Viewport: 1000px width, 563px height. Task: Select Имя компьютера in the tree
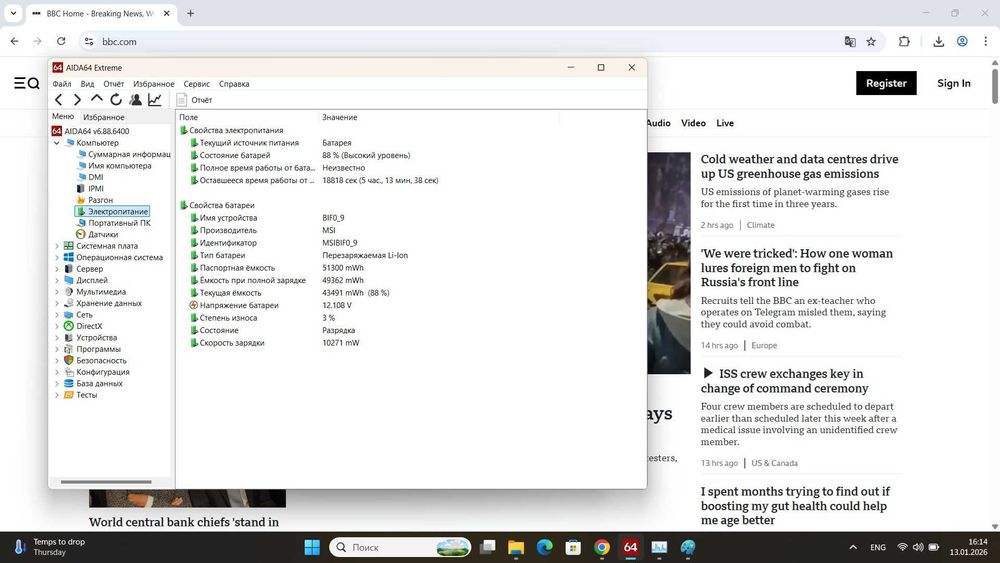click(114, 166)
